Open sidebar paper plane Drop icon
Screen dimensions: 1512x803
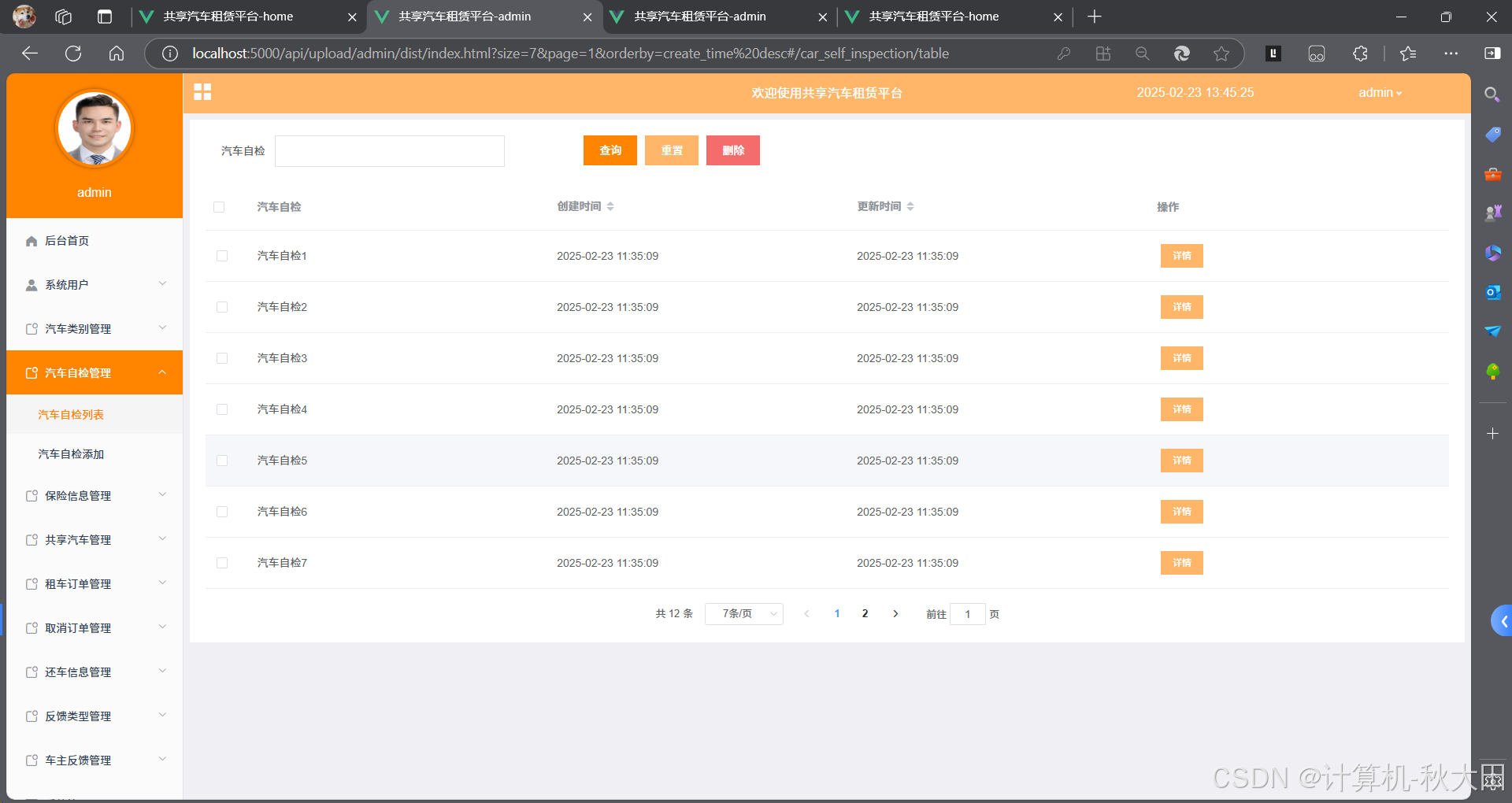tap(1492, 331)
